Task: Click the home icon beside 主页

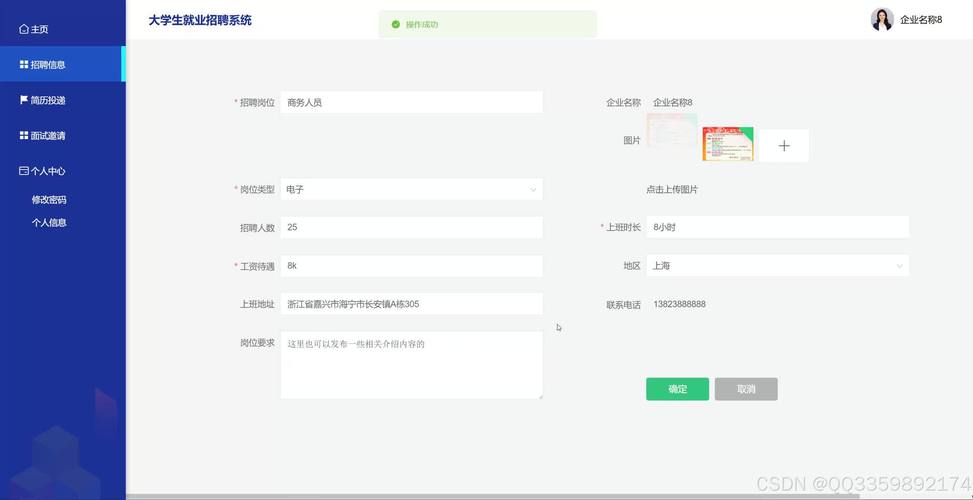Action: [24, 29]
